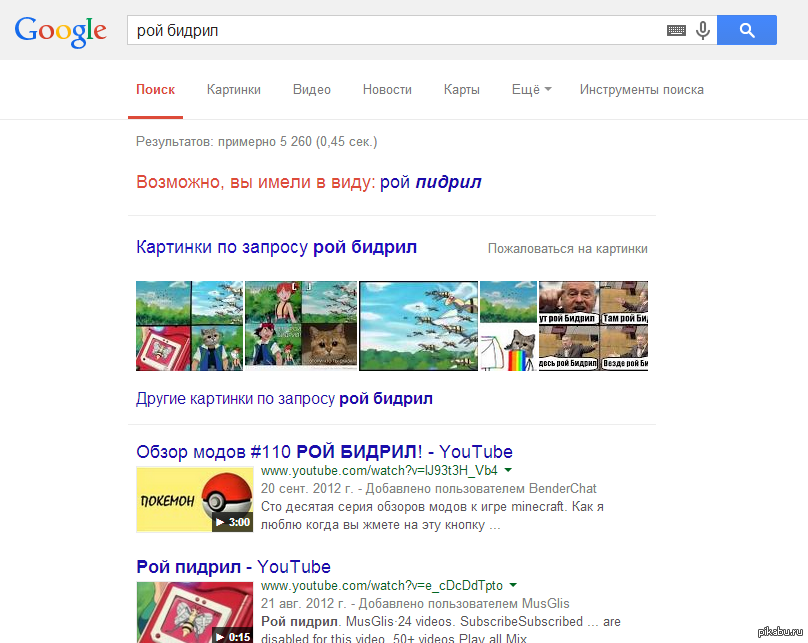Click the '20 сент. 2012 г.' BenderChat date line
The image size is (808, 643).
[x=428, y=488]
